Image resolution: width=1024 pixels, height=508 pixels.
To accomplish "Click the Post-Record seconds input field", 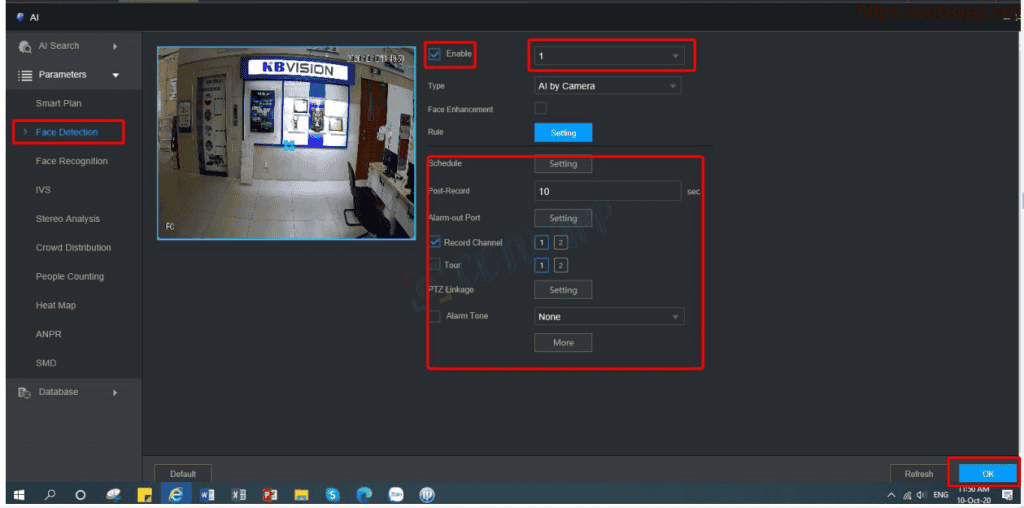I will [607, 191].
